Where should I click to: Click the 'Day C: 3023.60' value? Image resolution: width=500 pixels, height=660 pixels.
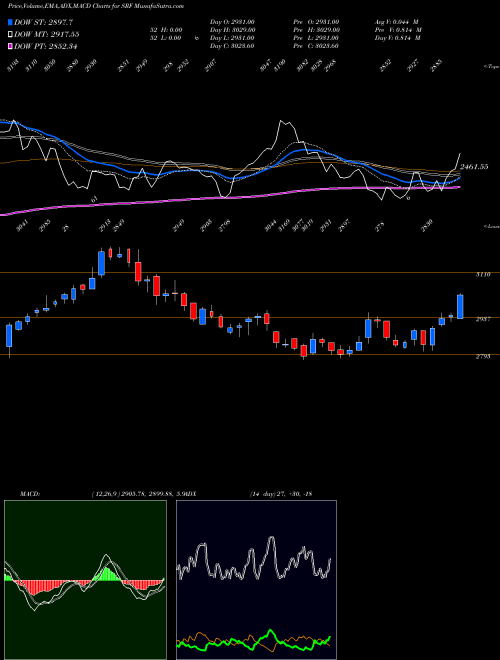pyautogui.click(x=232, y=46)
